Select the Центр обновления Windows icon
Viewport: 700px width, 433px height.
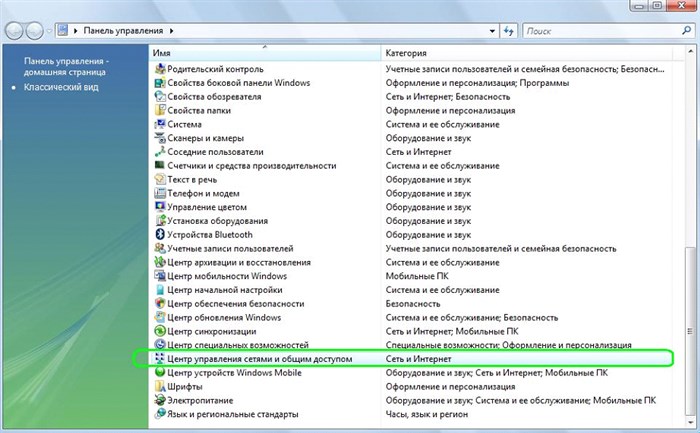click(160, 317)
